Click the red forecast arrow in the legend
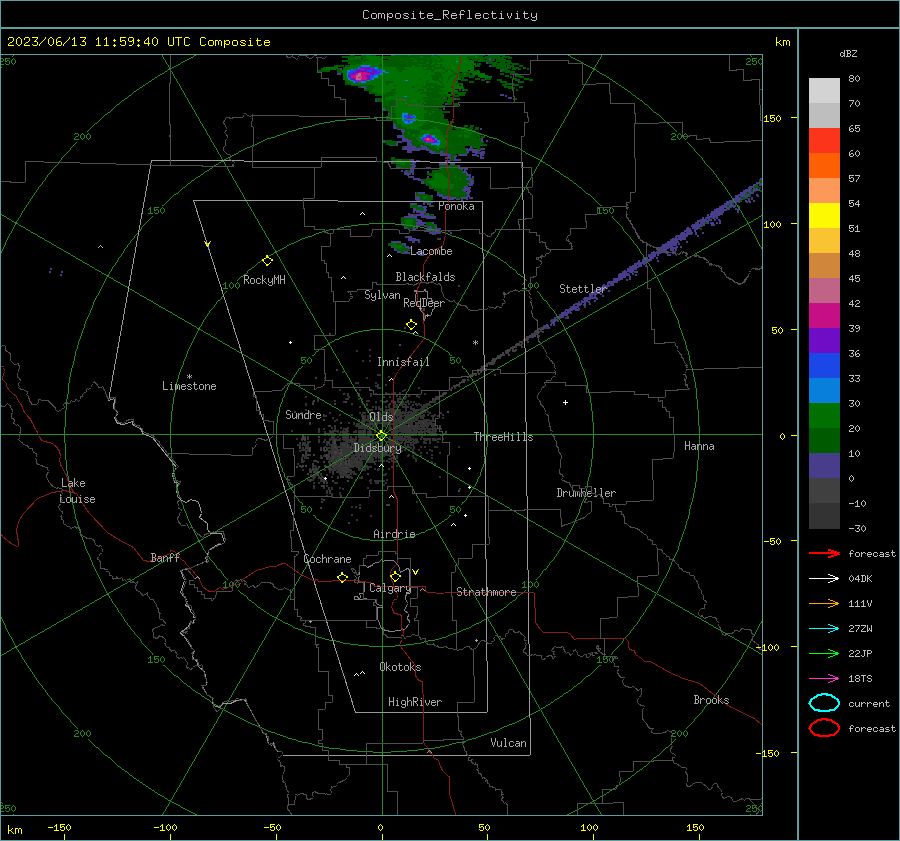Image resolution: width=900 pixels, height=841 pixels. pyautogui.click(x=824, y=553)
